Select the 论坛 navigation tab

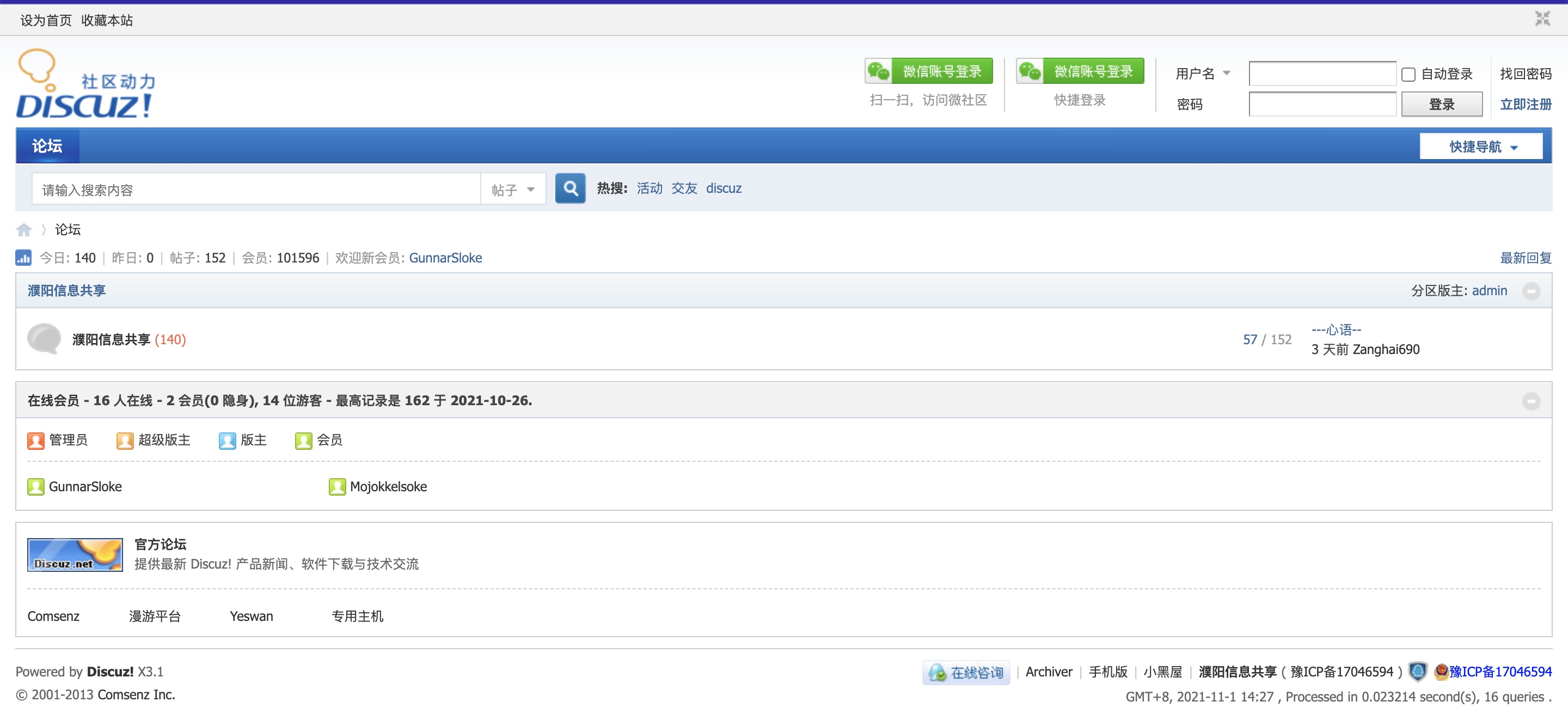click(47, 146)
